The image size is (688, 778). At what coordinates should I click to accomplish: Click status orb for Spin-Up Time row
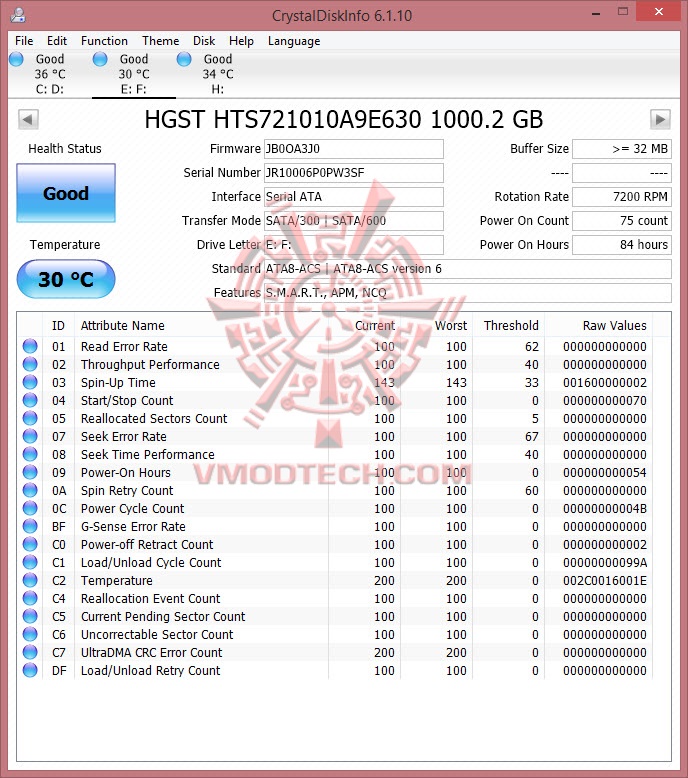click(x=30, y=382)
